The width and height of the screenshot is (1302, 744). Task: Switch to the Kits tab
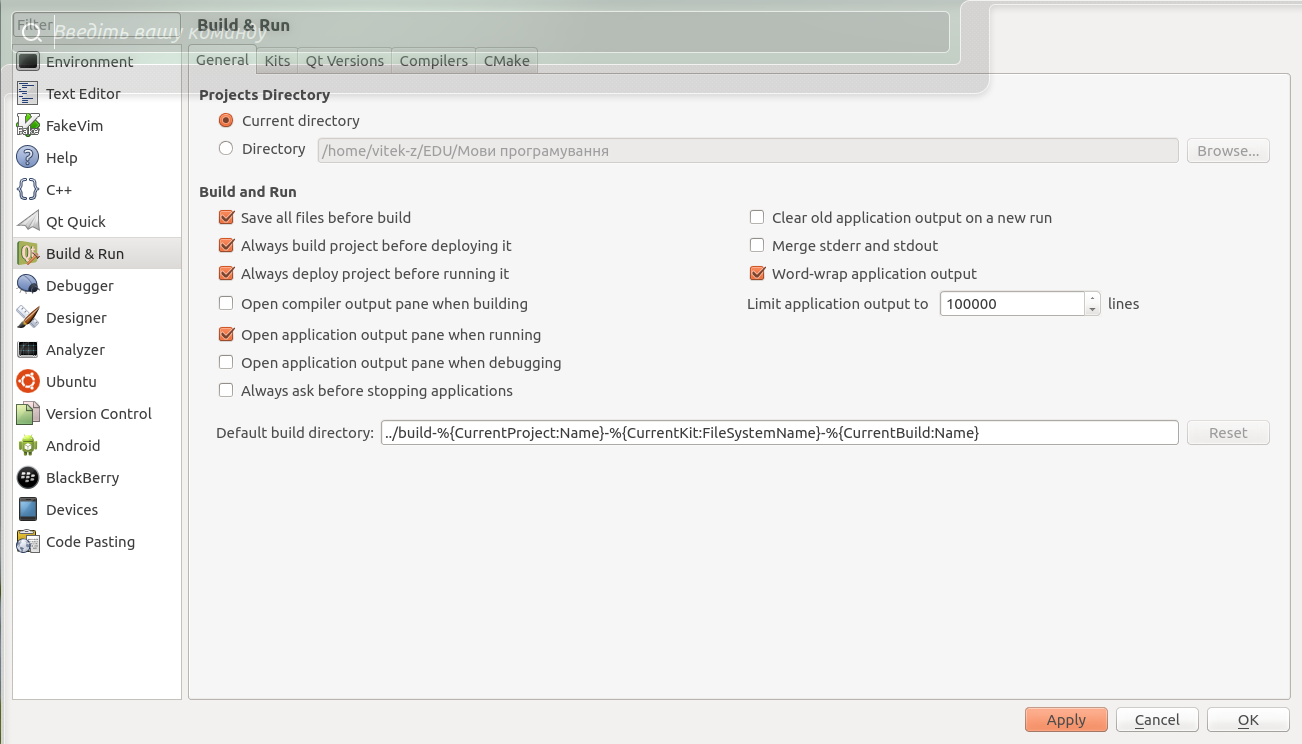pos(277,61)
